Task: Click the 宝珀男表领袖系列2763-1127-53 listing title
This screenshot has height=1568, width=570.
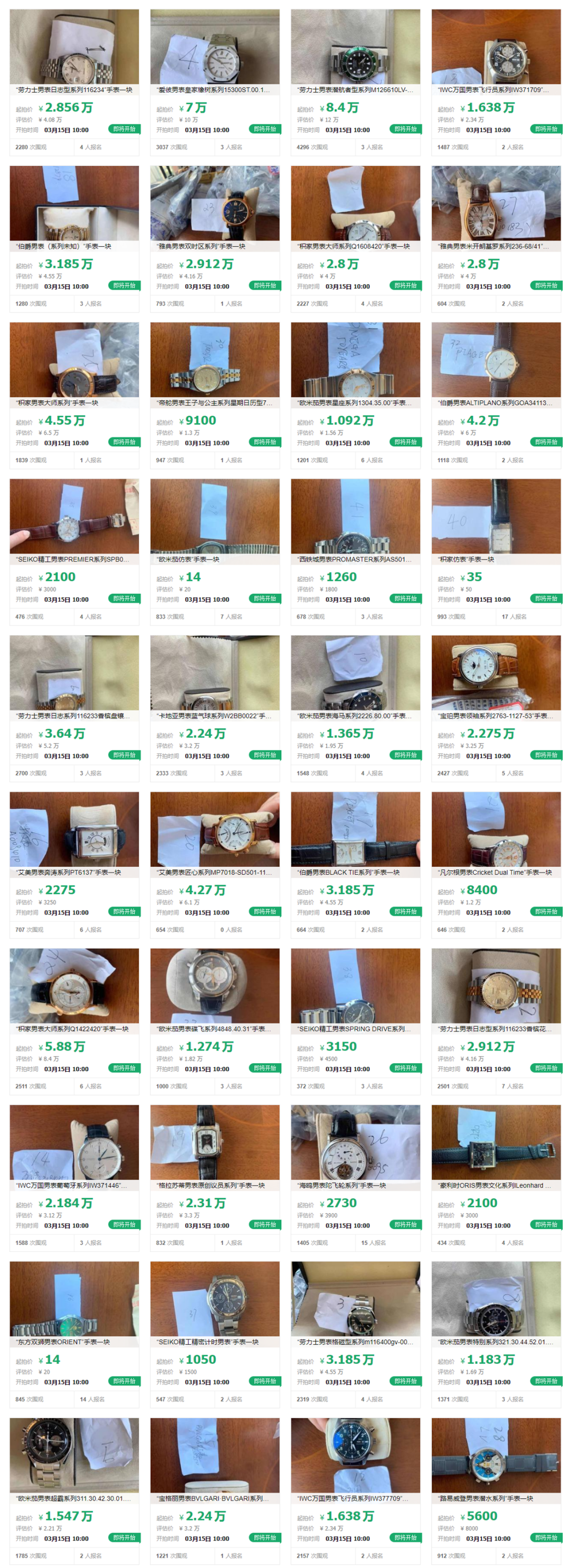Action: coord(496,716)
